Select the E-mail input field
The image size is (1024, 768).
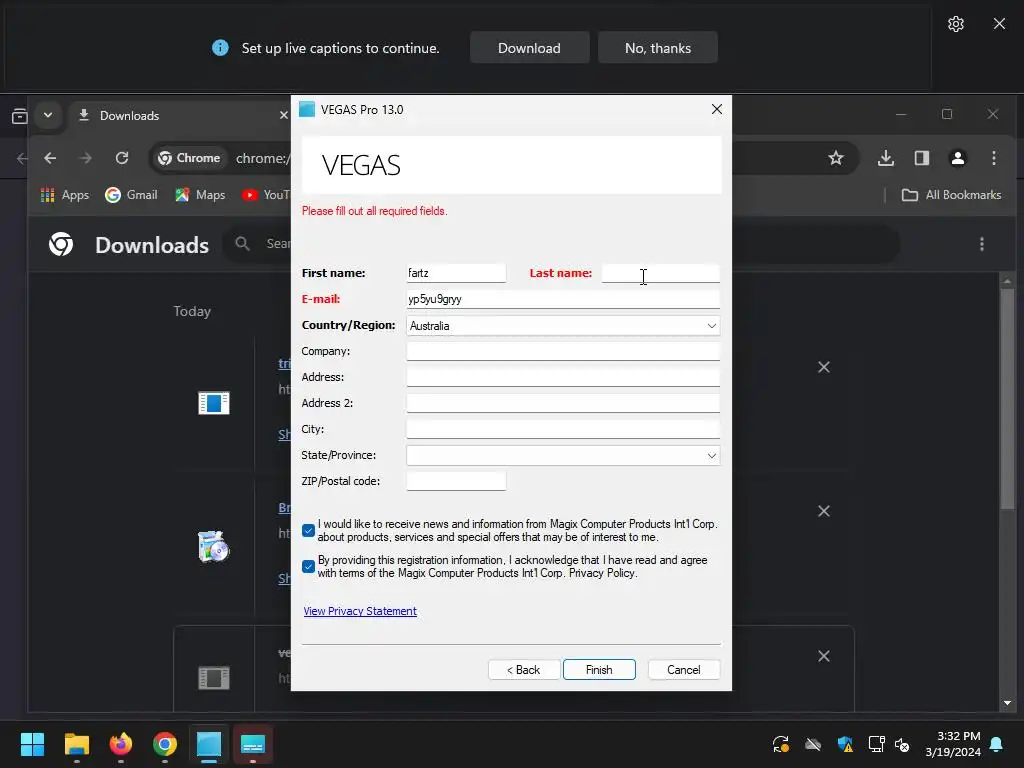tap(563, 299)
